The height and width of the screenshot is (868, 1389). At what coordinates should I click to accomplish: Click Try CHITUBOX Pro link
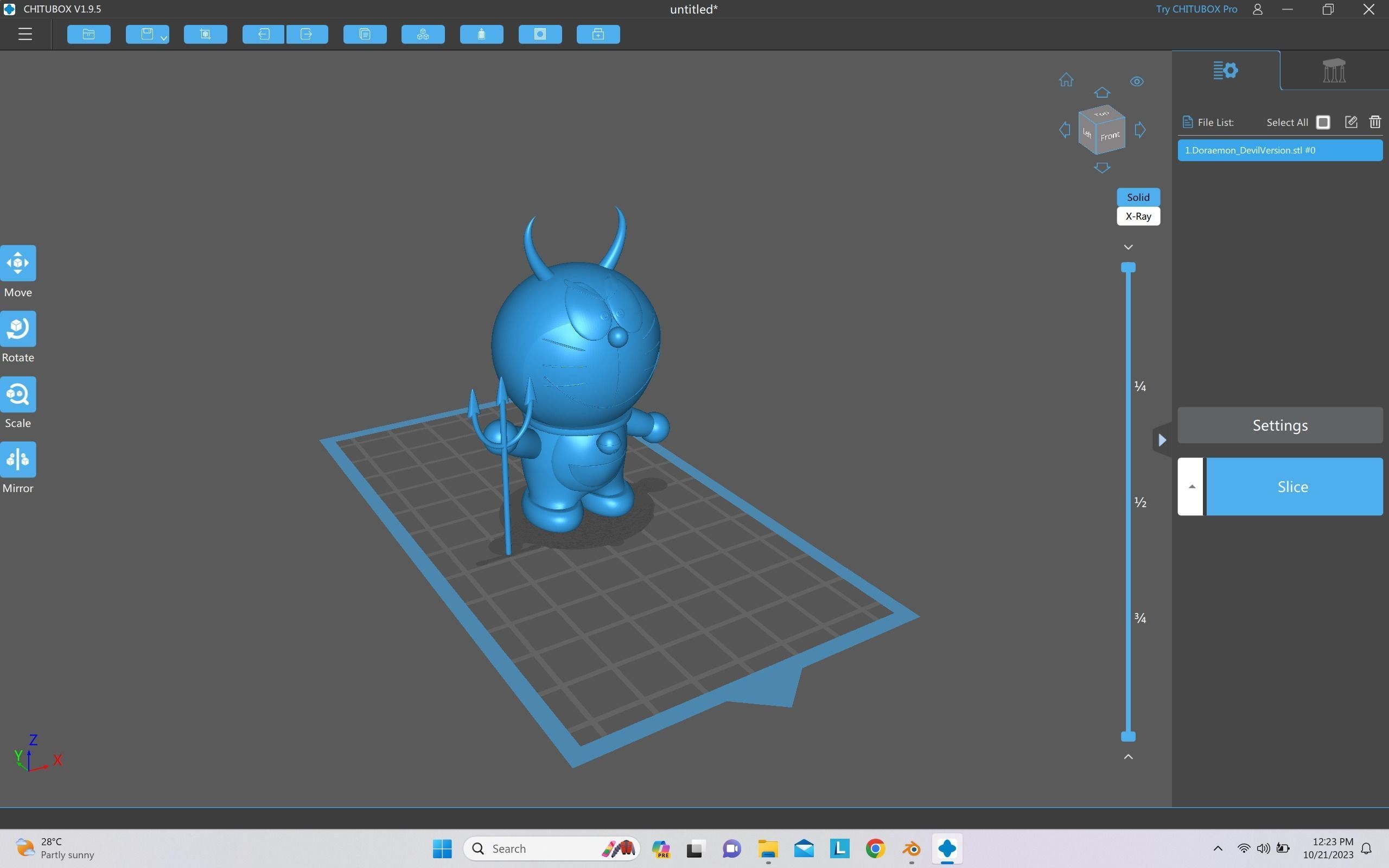click(1196, 9)
